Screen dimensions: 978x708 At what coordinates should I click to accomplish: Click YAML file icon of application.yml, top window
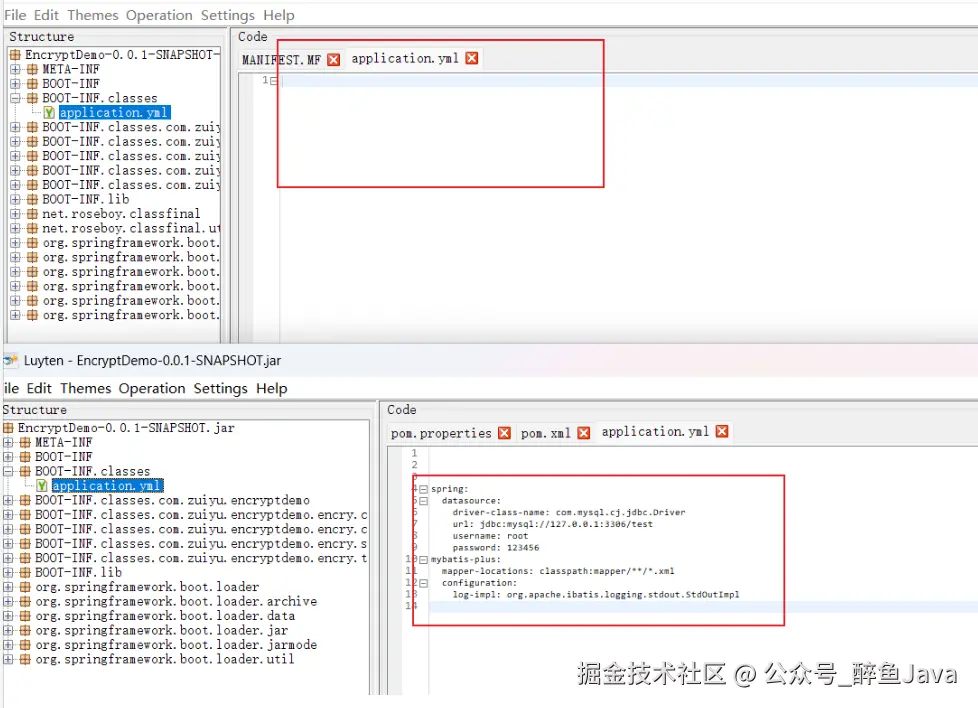(49, 113)
